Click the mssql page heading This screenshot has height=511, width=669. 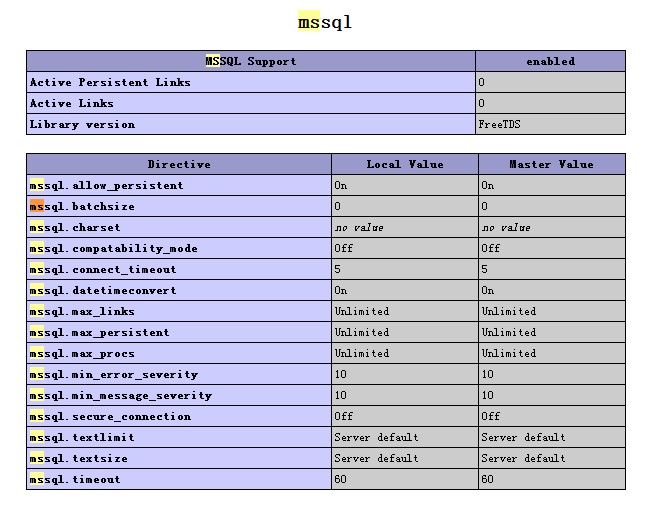pyautogui.click(x=325, y=22)
